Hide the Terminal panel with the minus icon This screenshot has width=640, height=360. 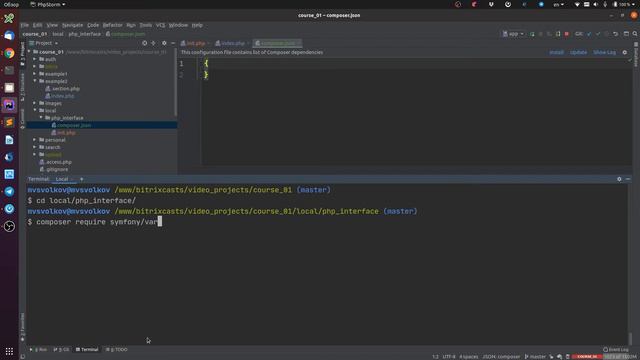point(628,179)
